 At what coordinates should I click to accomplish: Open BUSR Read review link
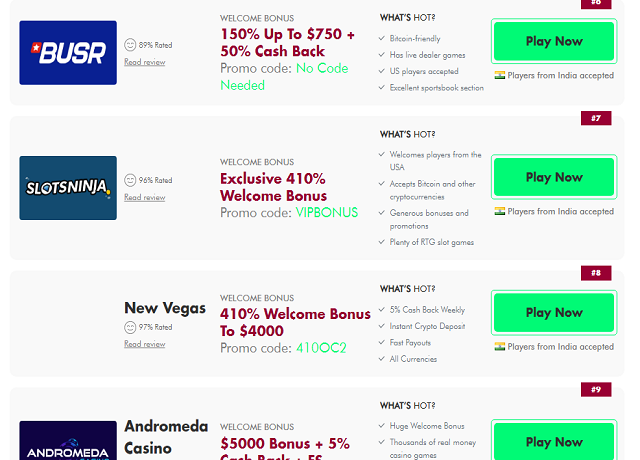click(145, 62)
